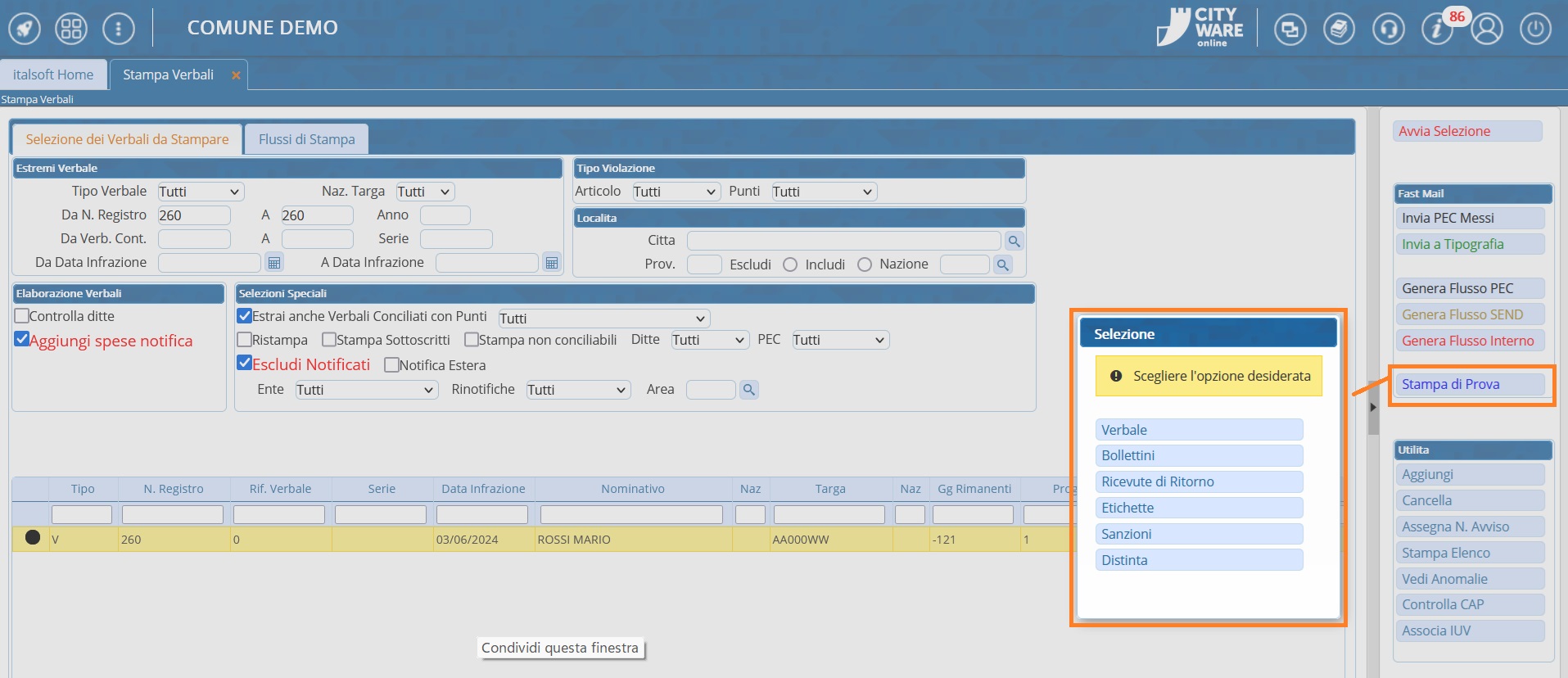Screen dimensions: 1568x678
Task: Open the Tipo Verbale dropdown
Action: click(201, 192)
